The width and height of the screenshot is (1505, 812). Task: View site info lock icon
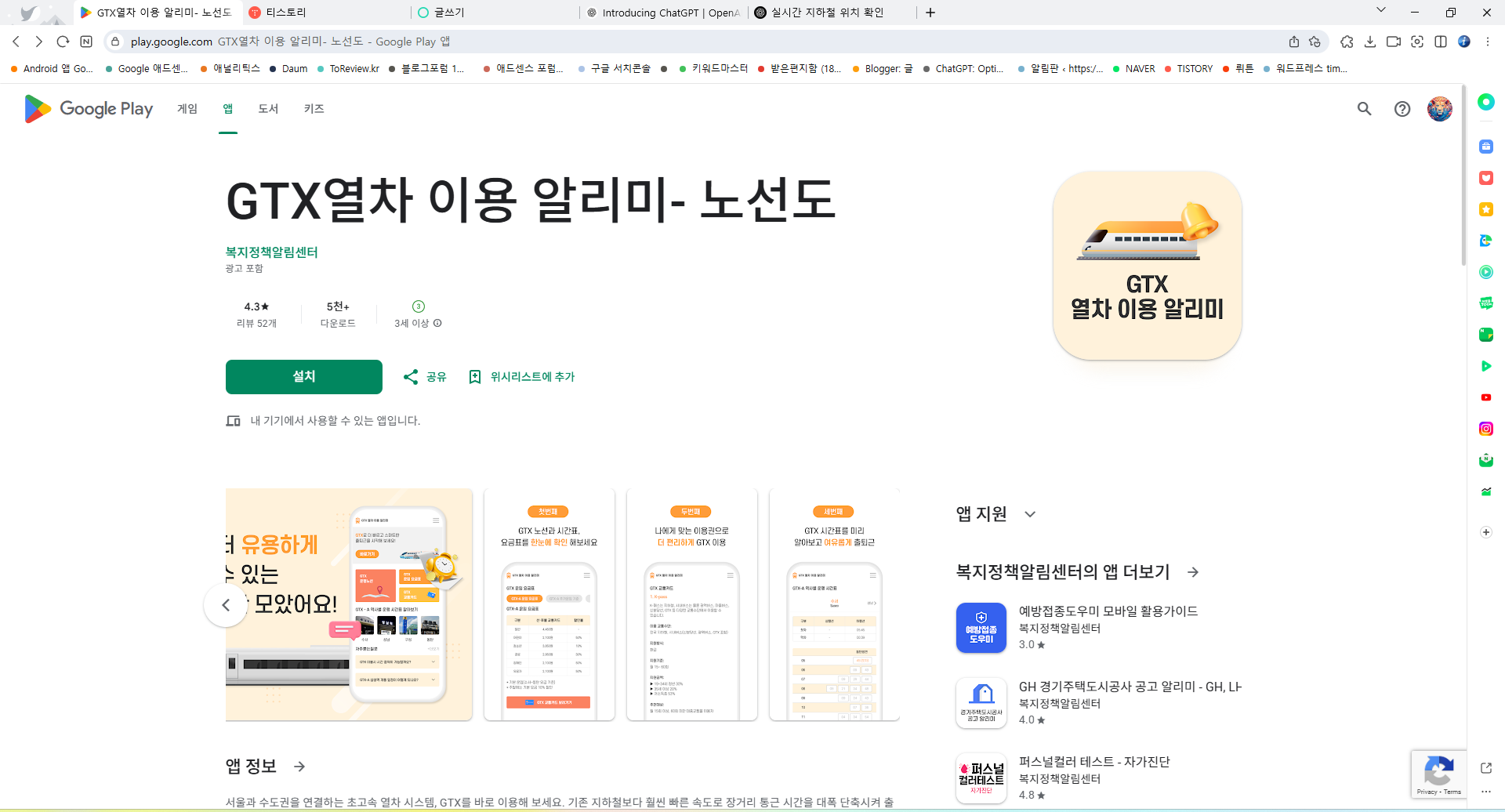115,42
